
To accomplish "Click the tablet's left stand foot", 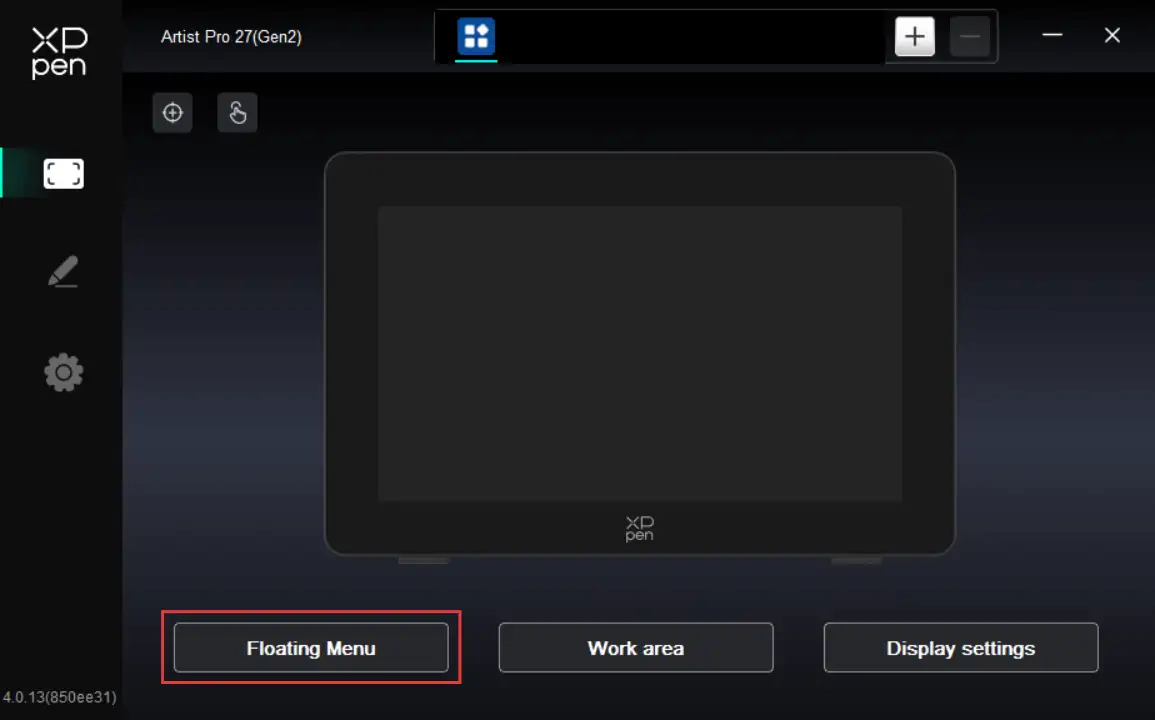I will [423, 560].
